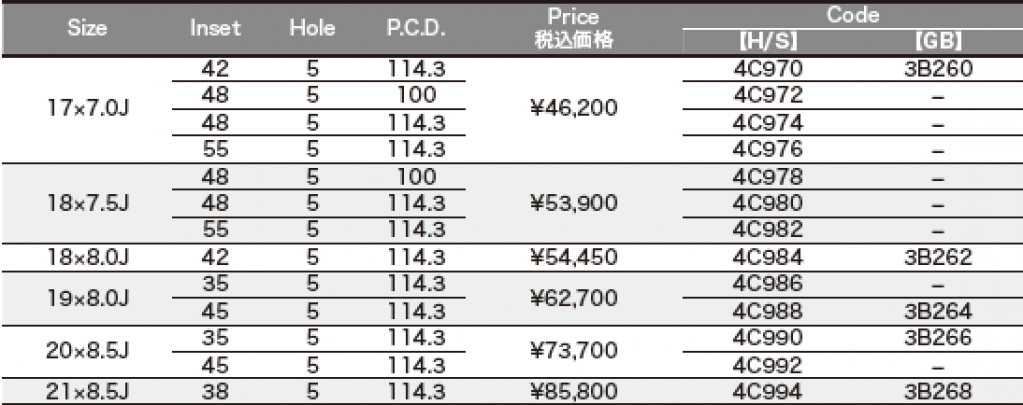Click the 【GB】 sub-header
This screenshot has width=1023, height=405.
938,42
